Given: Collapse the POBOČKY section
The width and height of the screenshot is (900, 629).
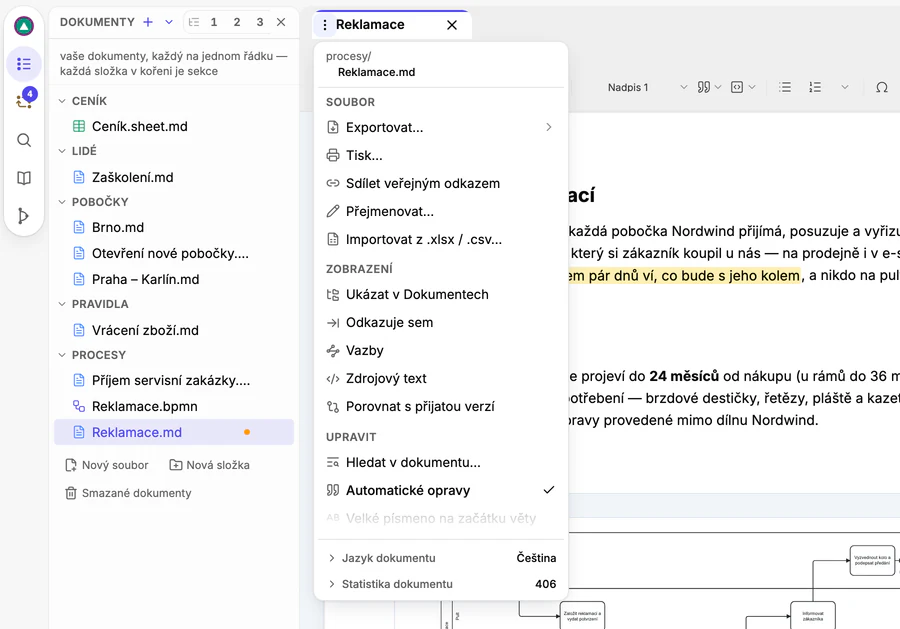Looking at the screenshot, I should pos(62,202).
